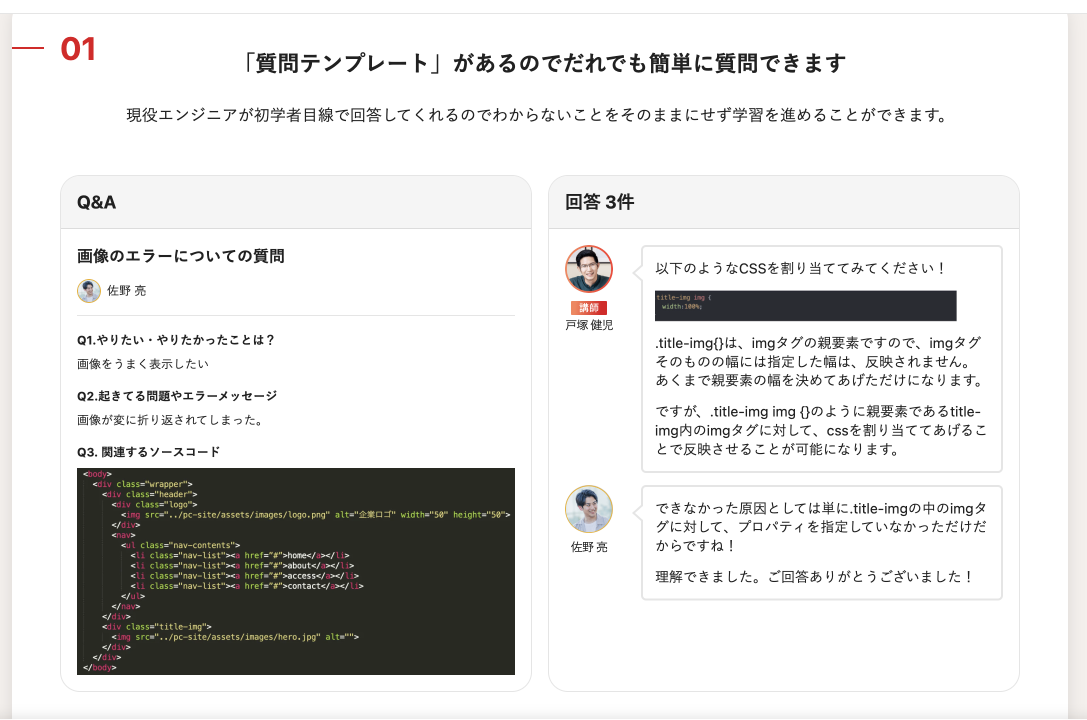This screenshot has height=720, width=1087.
Task: Click the 戸塚 健児 name label
Action: point(589,325)
